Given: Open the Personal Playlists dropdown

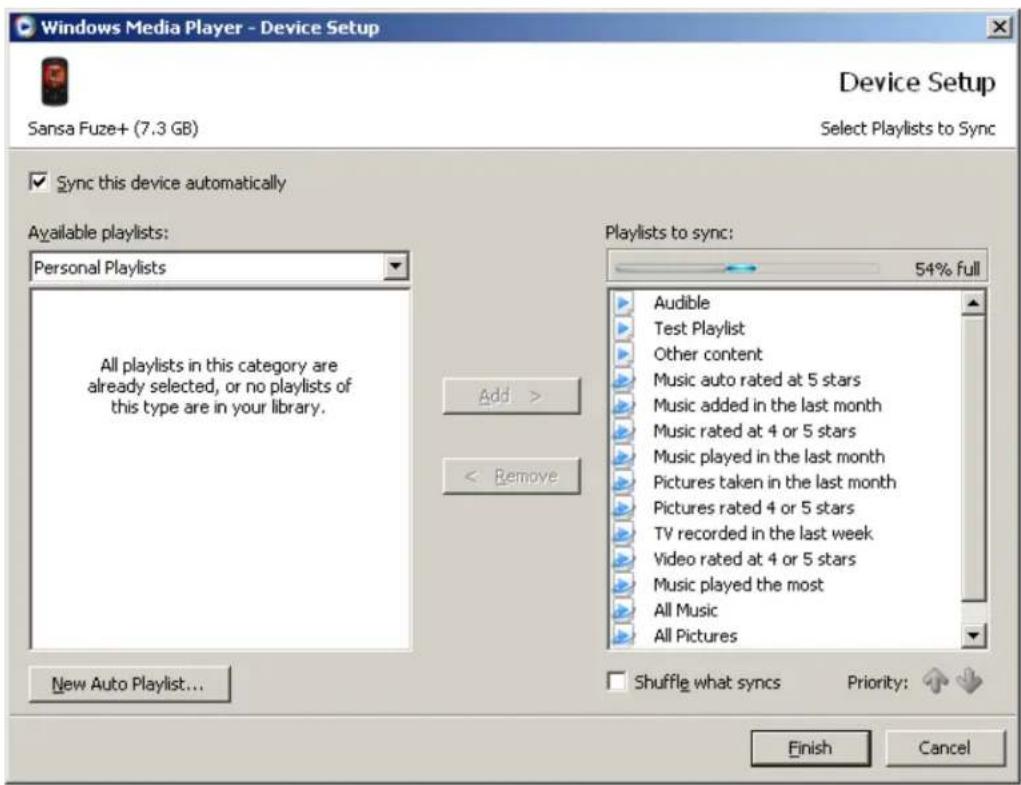Looking at the screenshot, I should click(395, 266).
